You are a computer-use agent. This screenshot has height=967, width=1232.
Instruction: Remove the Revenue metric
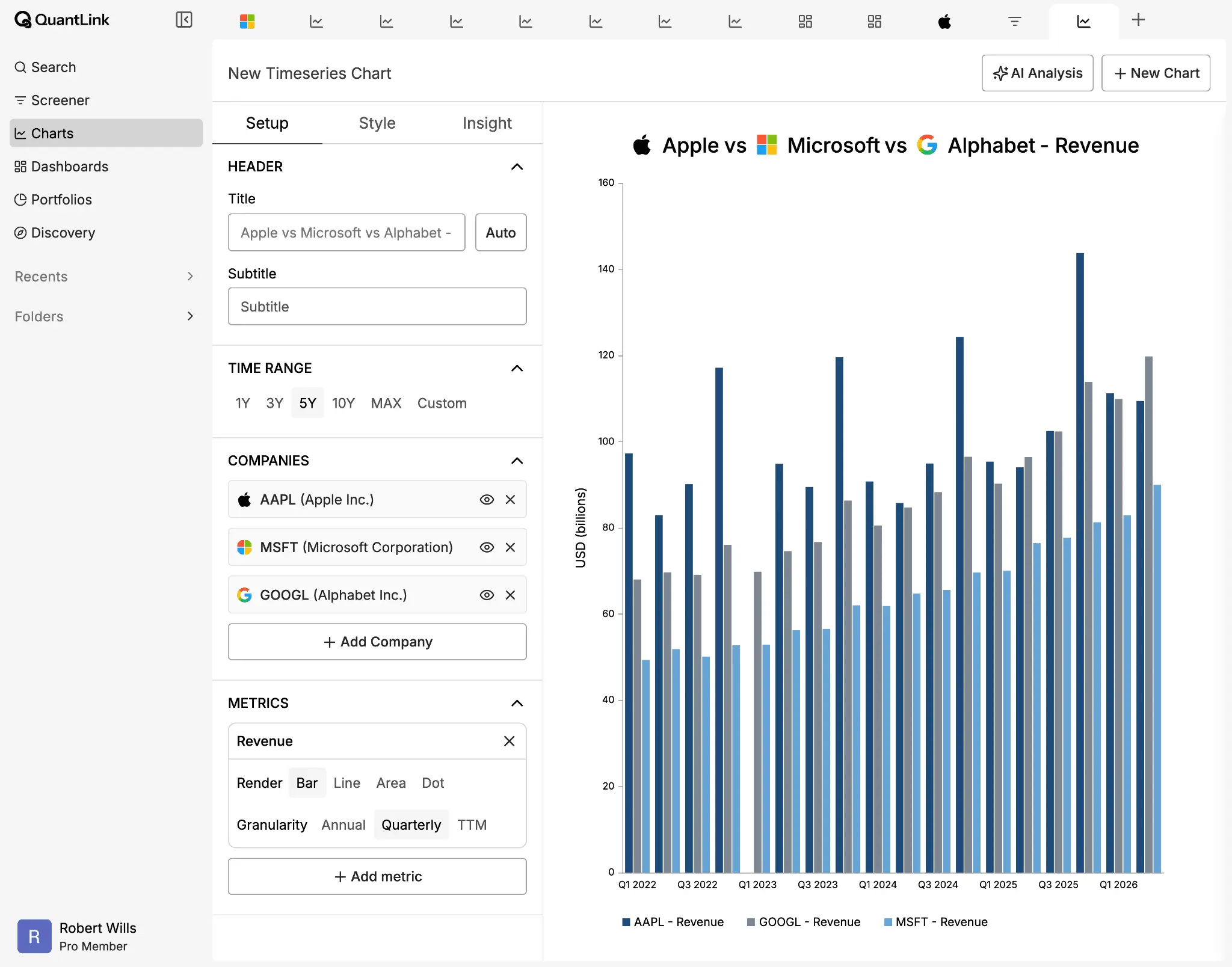(509, 741)
